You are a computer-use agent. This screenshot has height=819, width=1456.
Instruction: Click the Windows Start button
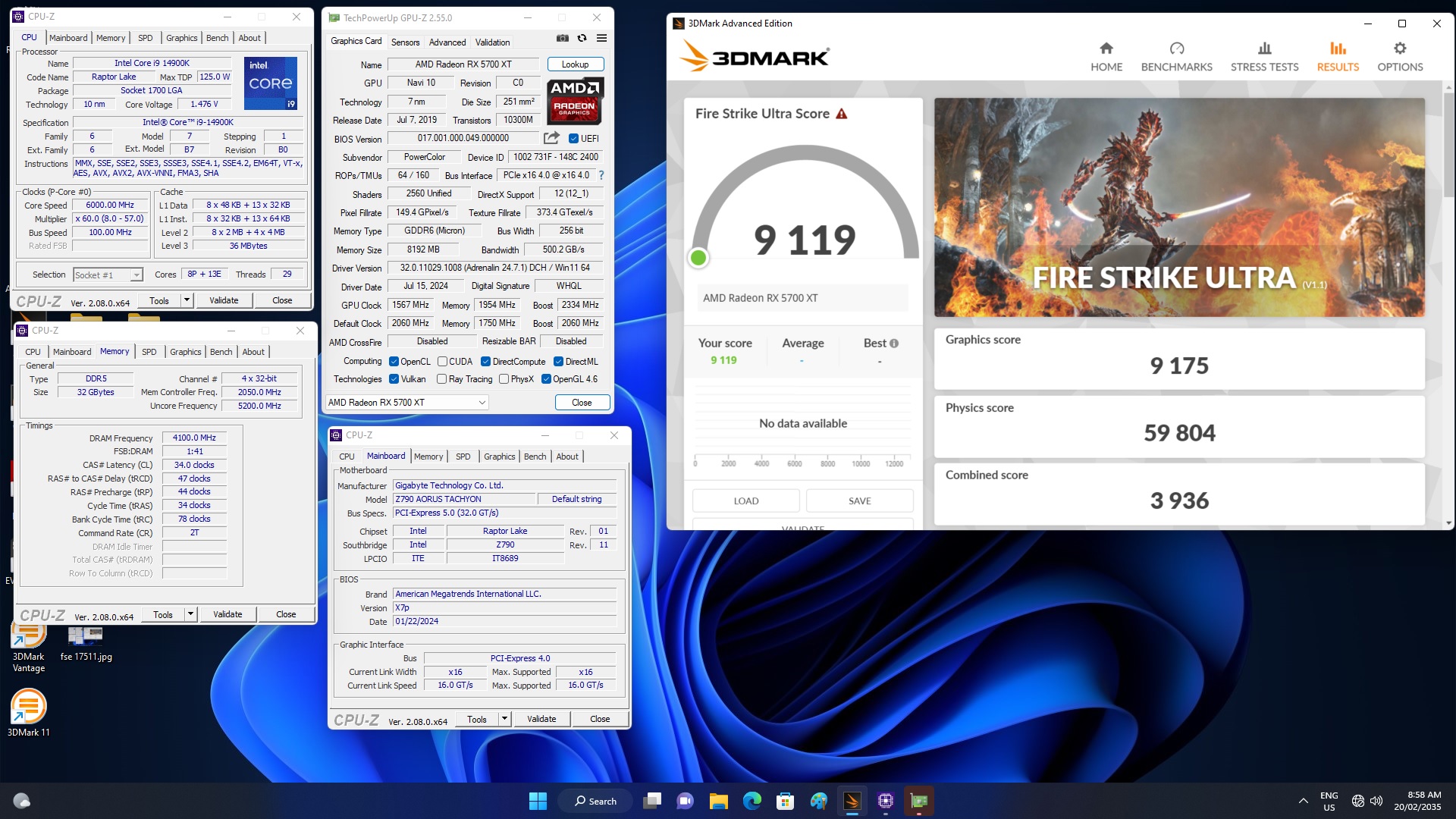(538, 801)
